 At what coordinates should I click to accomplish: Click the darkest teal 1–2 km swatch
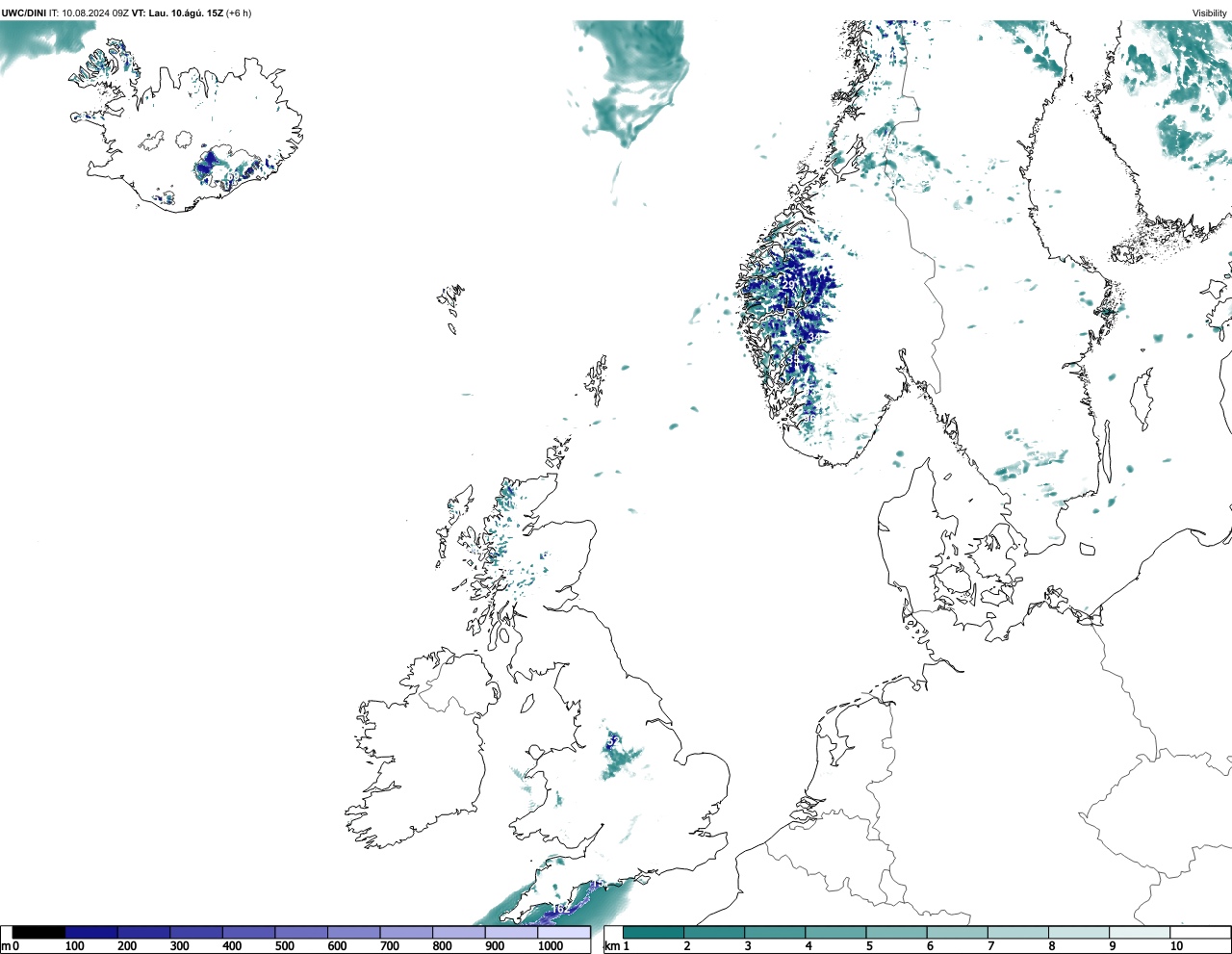point(654,932)
